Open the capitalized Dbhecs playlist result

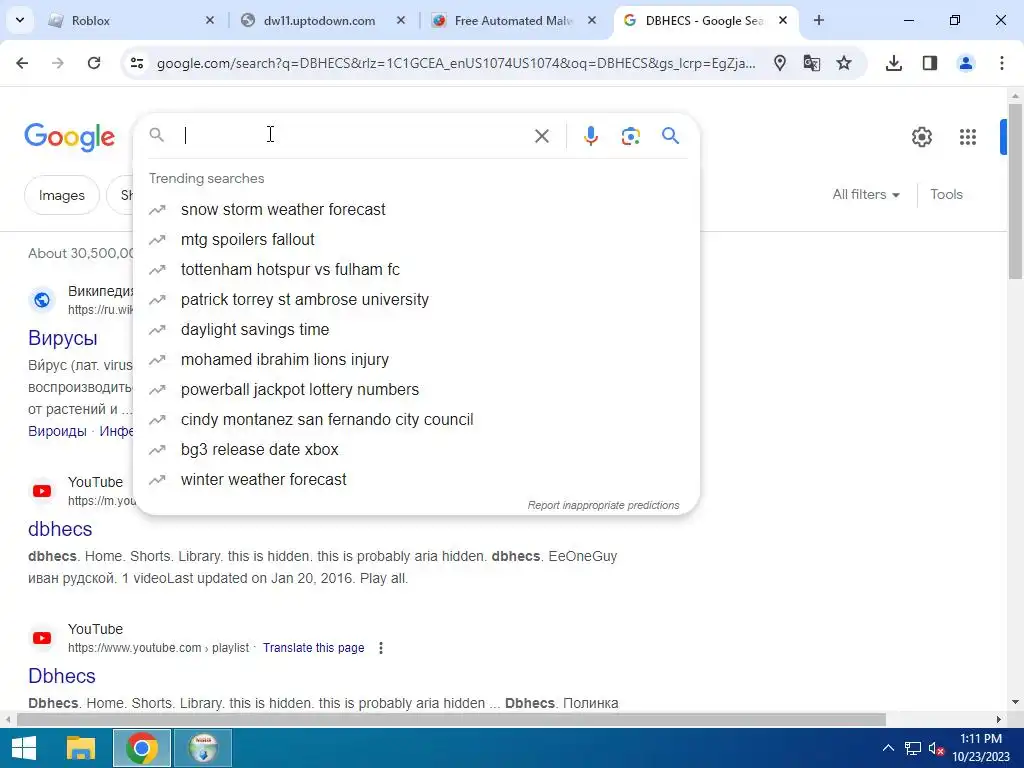click(x=62, y=676)
